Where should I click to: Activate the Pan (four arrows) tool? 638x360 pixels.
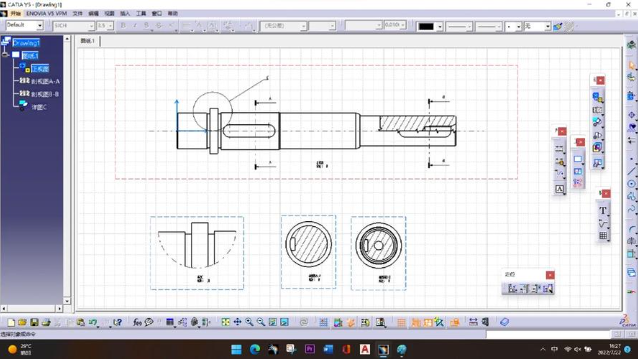237,322
